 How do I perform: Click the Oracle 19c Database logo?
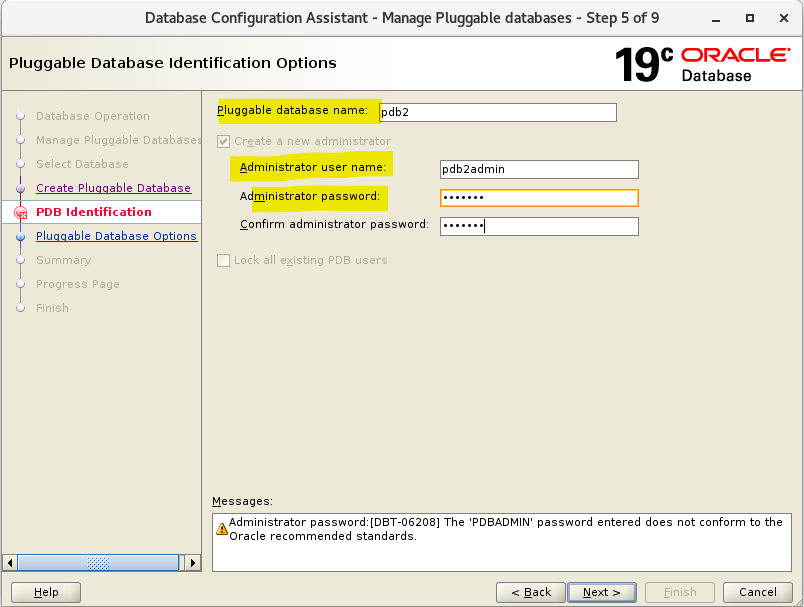[702, 64]
